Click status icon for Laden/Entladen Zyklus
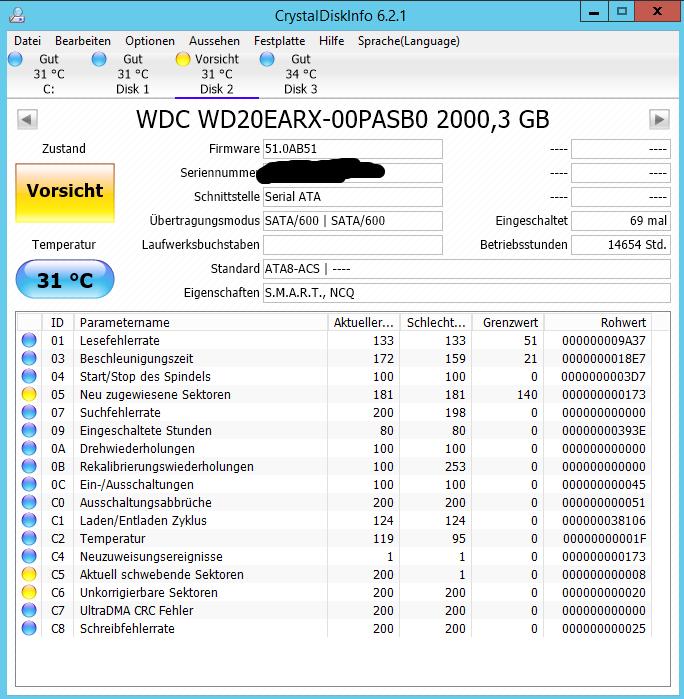The width and height of the screenshot is (684, 699). point(29,520)
